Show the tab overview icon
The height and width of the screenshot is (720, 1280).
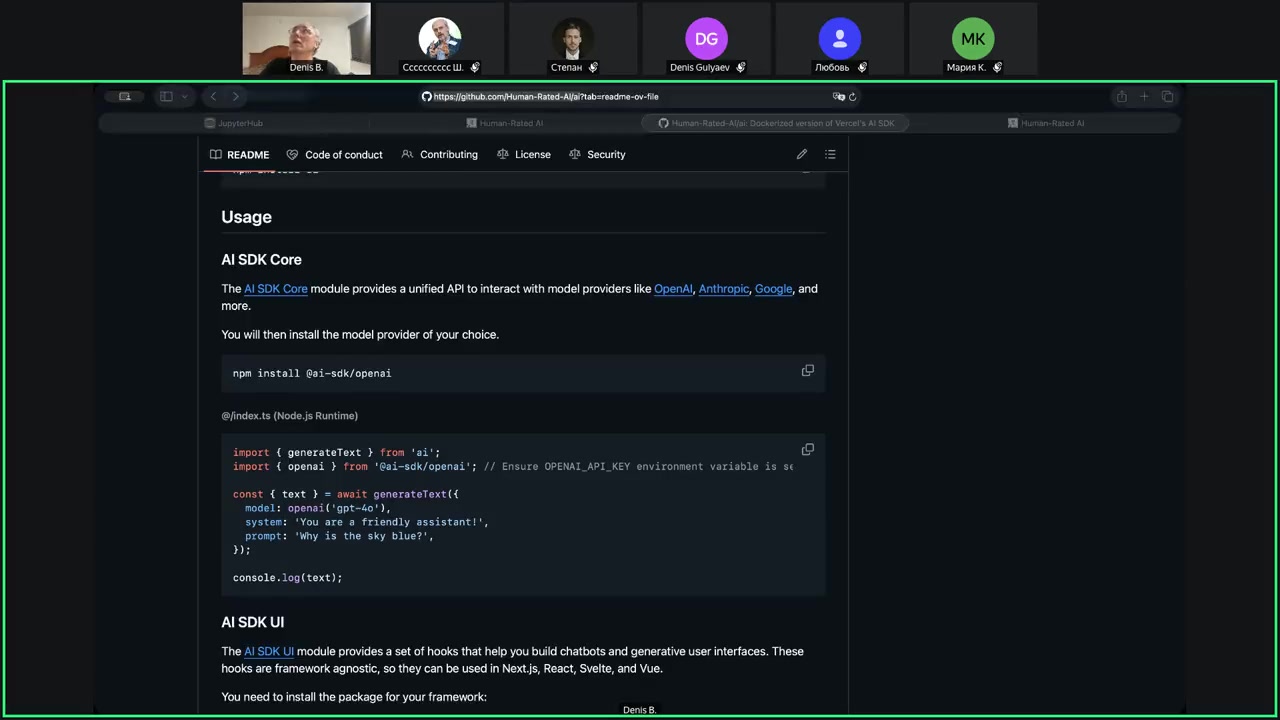(x=1167, y=97)
